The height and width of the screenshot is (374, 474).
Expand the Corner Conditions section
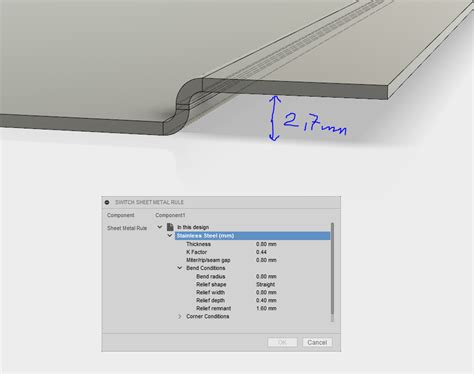(180, 316)
